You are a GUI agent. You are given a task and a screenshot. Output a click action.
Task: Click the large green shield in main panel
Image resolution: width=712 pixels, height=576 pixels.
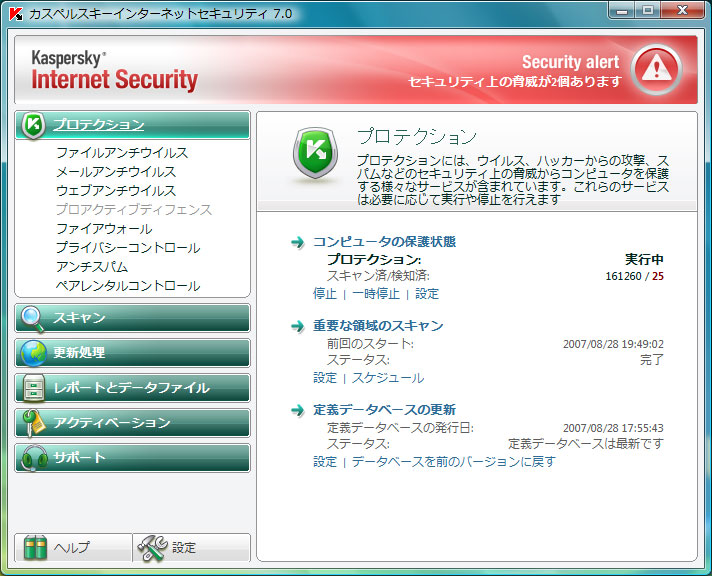pyautogui.click(x=316, y=153)
